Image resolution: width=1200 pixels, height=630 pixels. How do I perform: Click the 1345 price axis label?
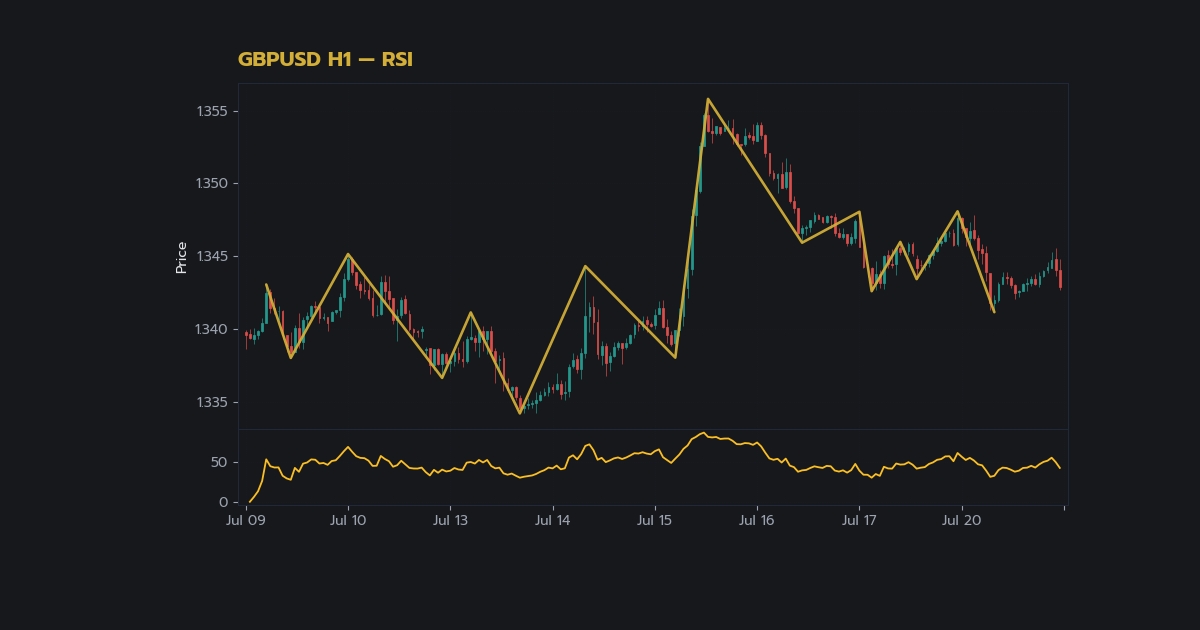pos(212,257)
